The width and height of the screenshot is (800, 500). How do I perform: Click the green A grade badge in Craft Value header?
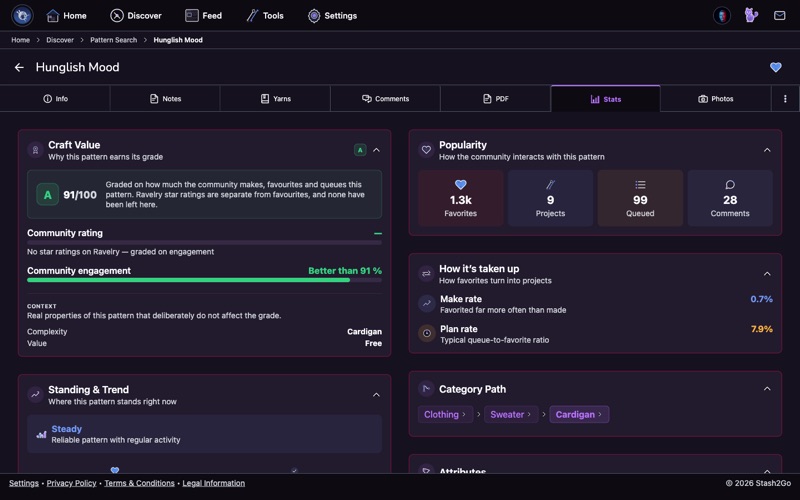pos(360,150)
